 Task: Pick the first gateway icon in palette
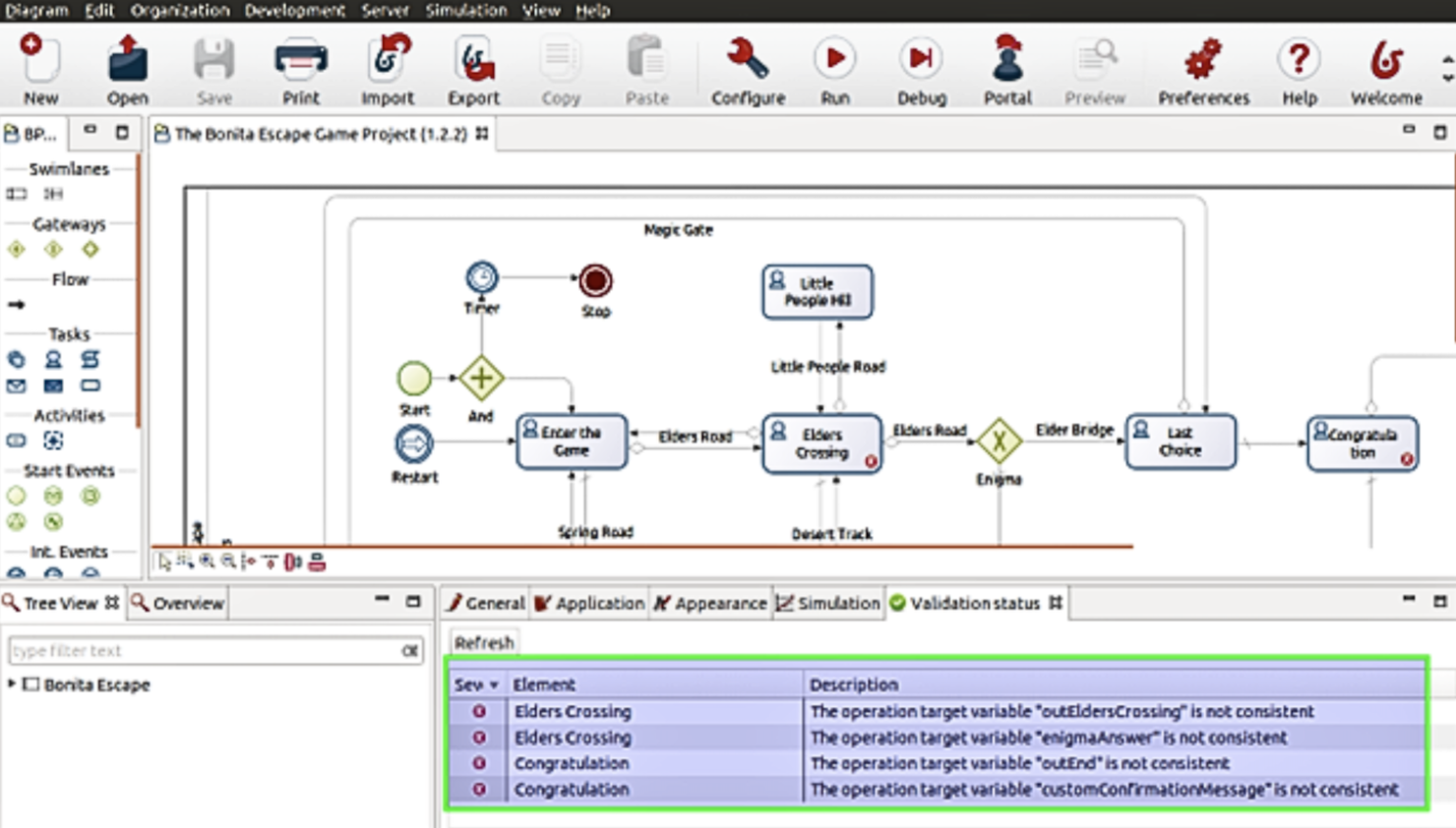[17, 249]
